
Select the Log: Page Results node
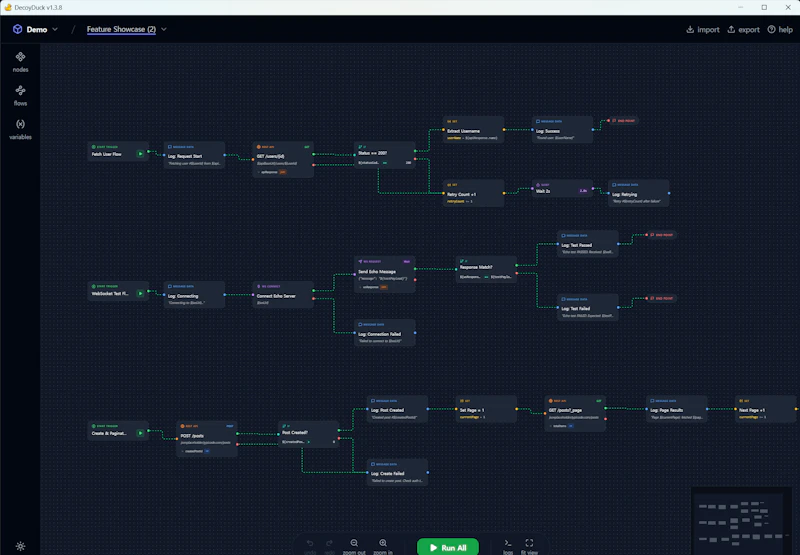pos(677,409)
